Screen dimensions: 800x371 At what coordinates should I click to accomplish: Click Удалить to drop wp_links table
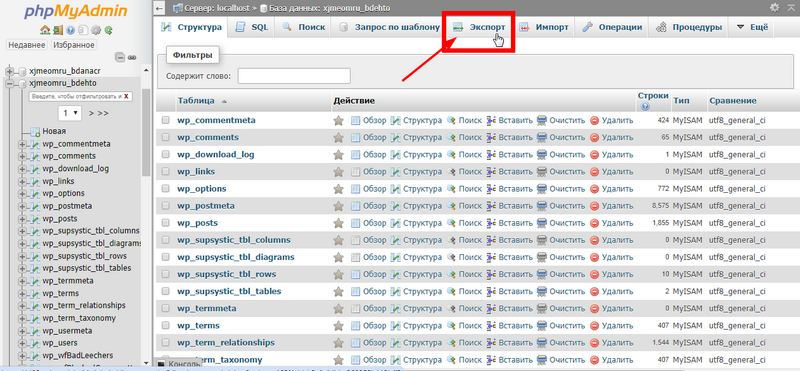612,172
